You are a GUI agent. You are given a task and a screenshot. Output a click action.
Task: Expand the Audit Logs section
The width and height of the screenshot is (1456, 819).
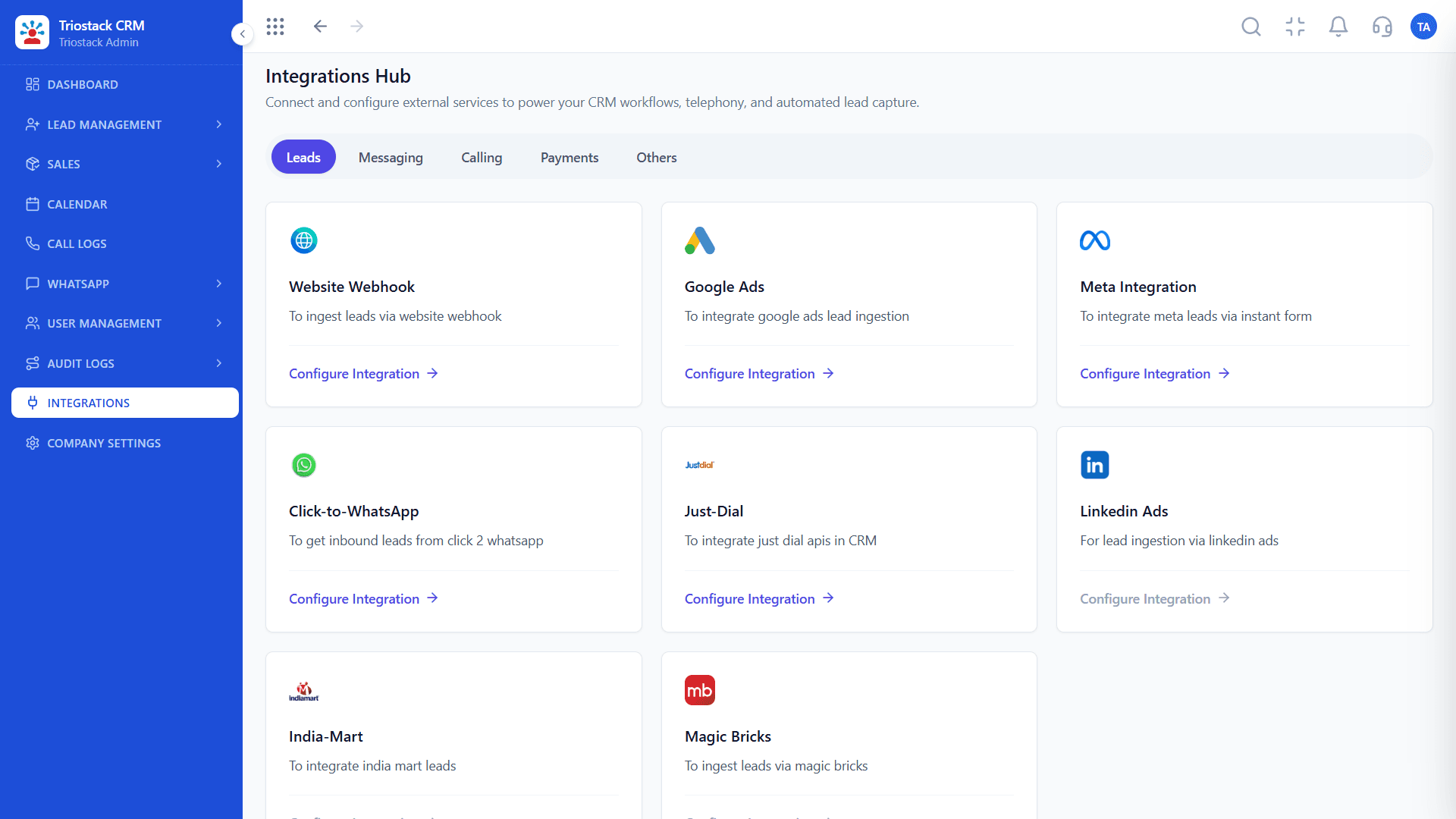click(x=125, y=363)
